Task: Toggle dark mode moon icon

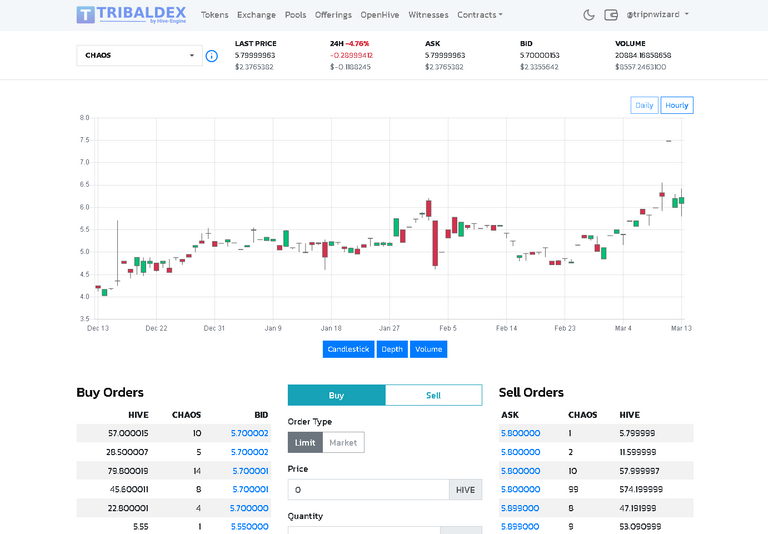Action: point(589,15)
